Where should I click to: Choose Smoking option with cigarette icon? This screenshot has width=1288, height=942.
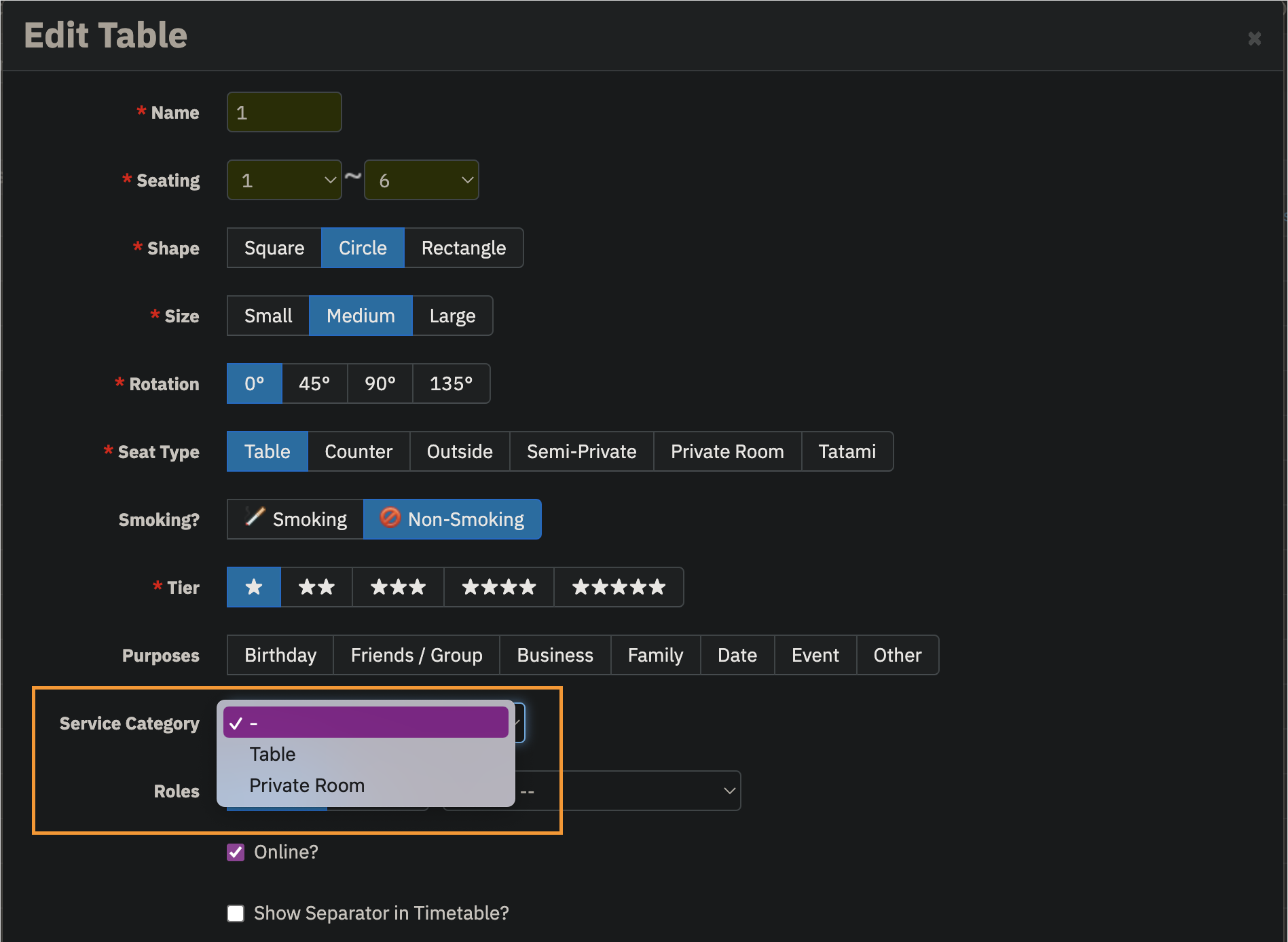(x=295, y=519)
